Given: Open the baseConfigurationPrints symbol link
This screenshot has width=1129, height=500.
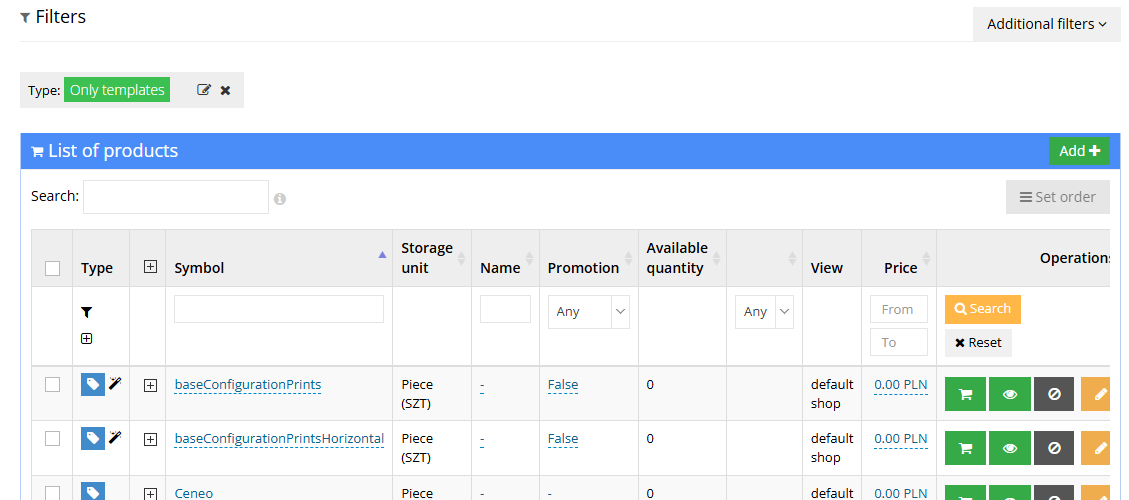Looking at the screenshot, I should click(x=248, y=385).
